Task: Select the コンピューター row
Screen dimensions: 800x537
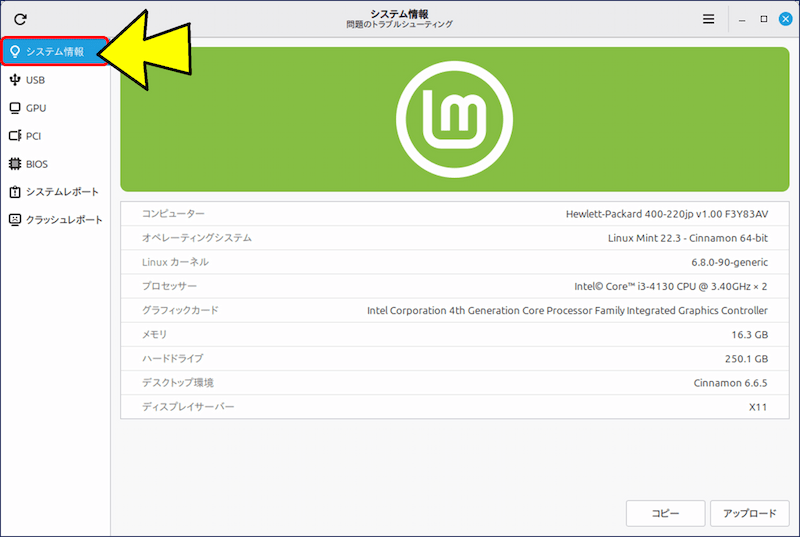Action: (454, 214)
